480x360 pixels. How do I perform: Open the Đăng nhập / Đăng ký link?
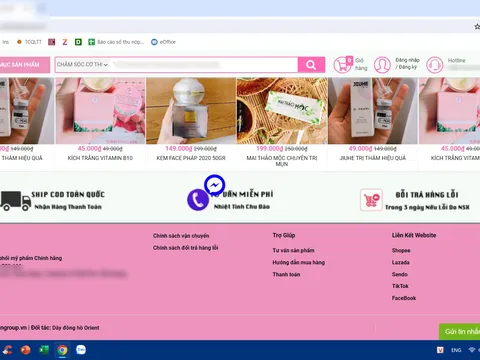pyautogui.click(x=407, y=63)
